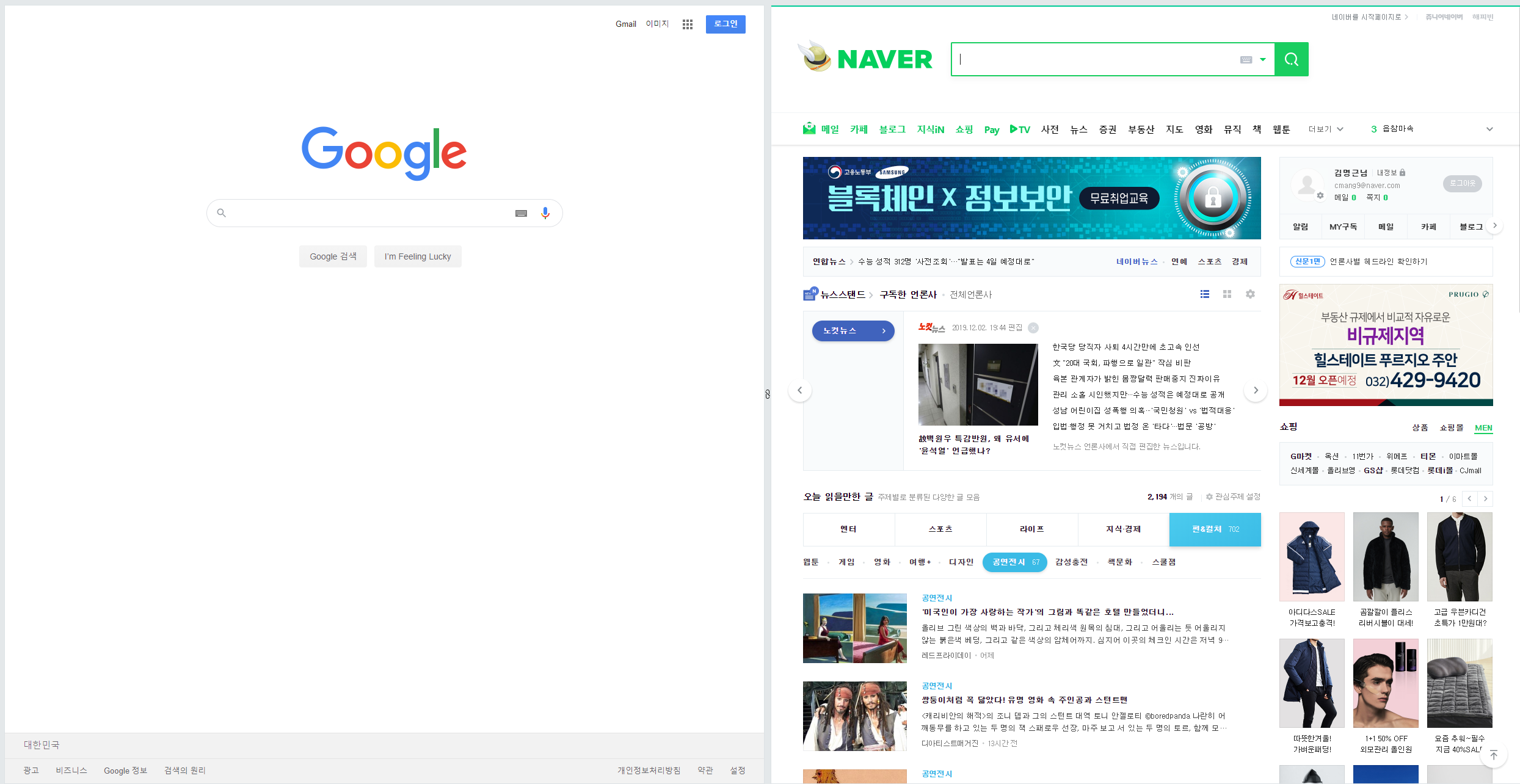The height and width of the screenshot is (784, 1520).
Task: Click the green Naver search button
Action: [1291, 59]
